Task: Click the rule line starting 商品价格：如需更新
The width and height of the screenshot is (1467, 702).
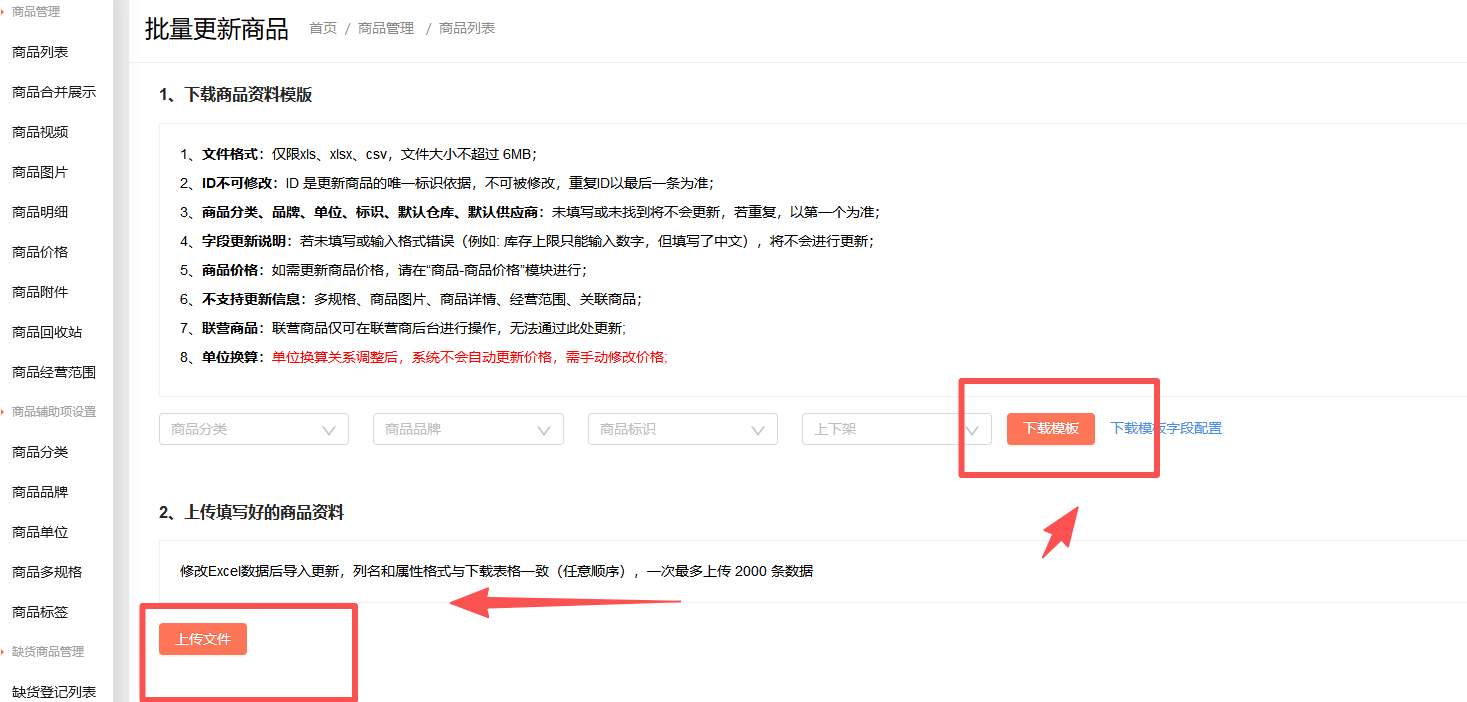Action: click(384, 270)
